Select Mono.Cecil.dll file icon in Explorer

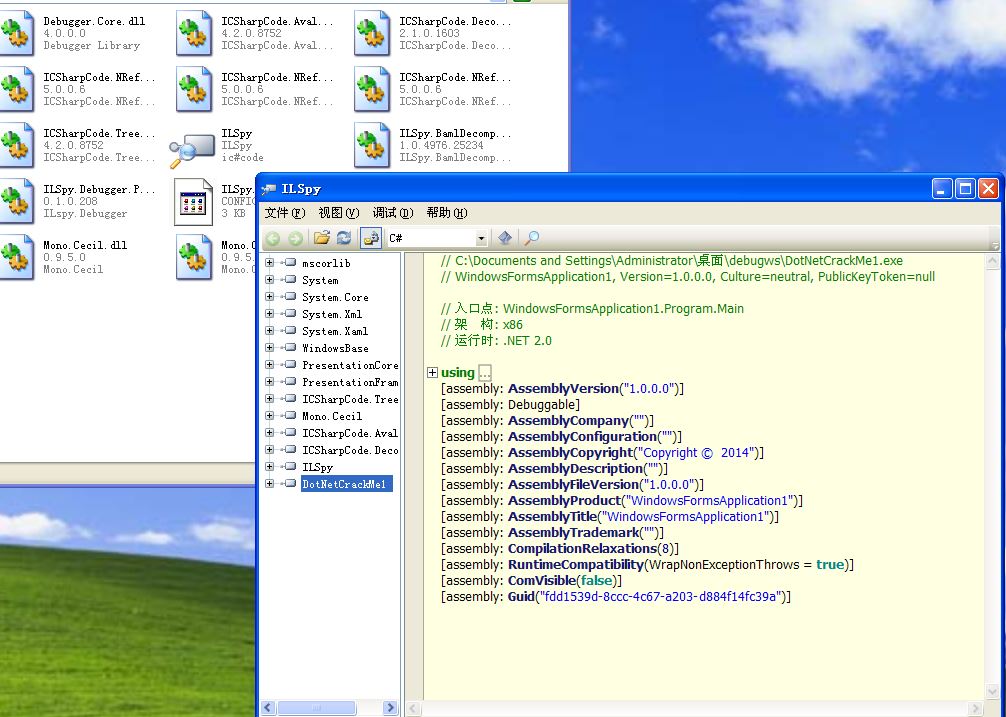(16, 257)
